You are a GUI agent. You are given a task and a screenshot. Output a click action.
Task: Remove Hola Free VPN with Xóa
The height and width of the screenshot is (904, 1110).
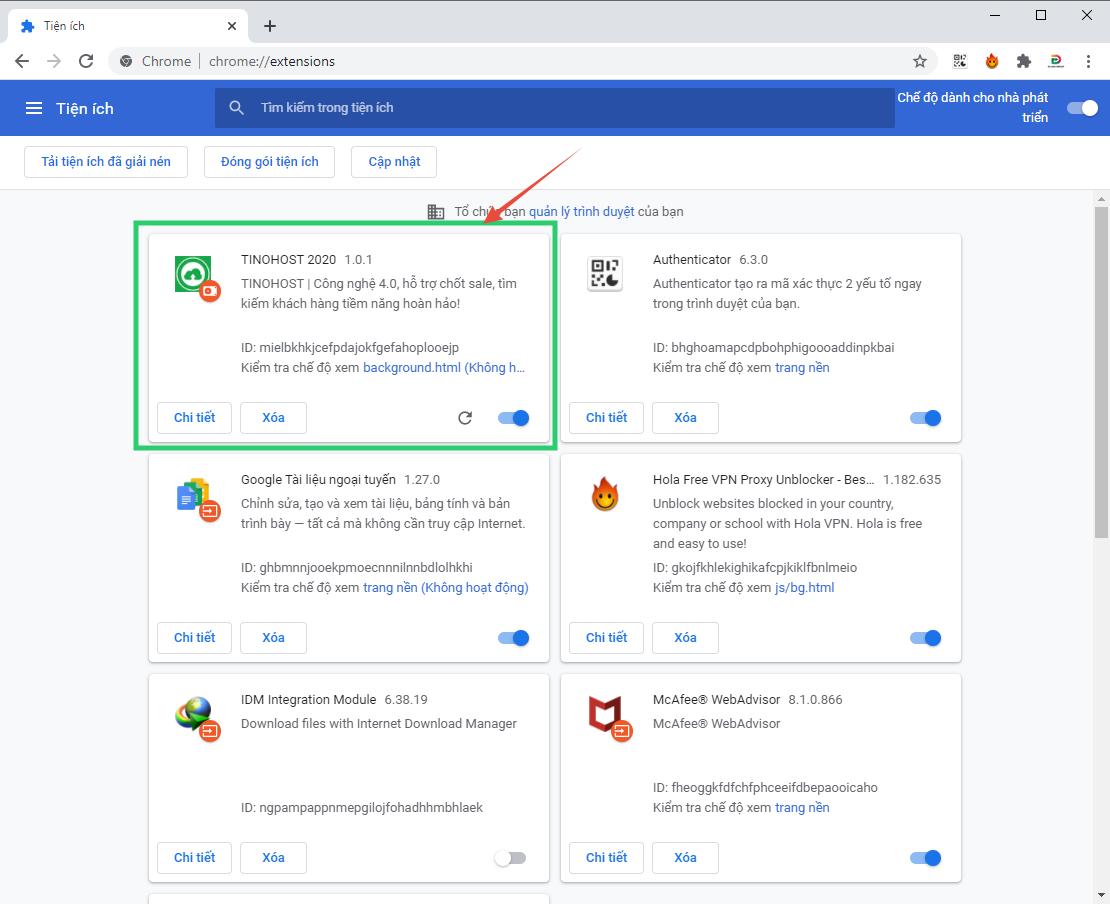click(x=685, y=638)
